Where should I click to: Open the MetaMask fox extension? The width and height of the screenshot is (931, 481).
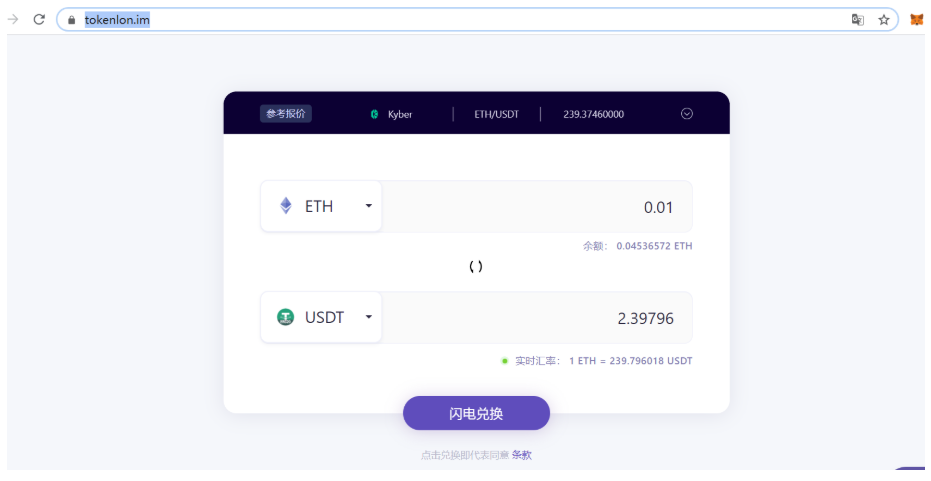coord(917,20)
